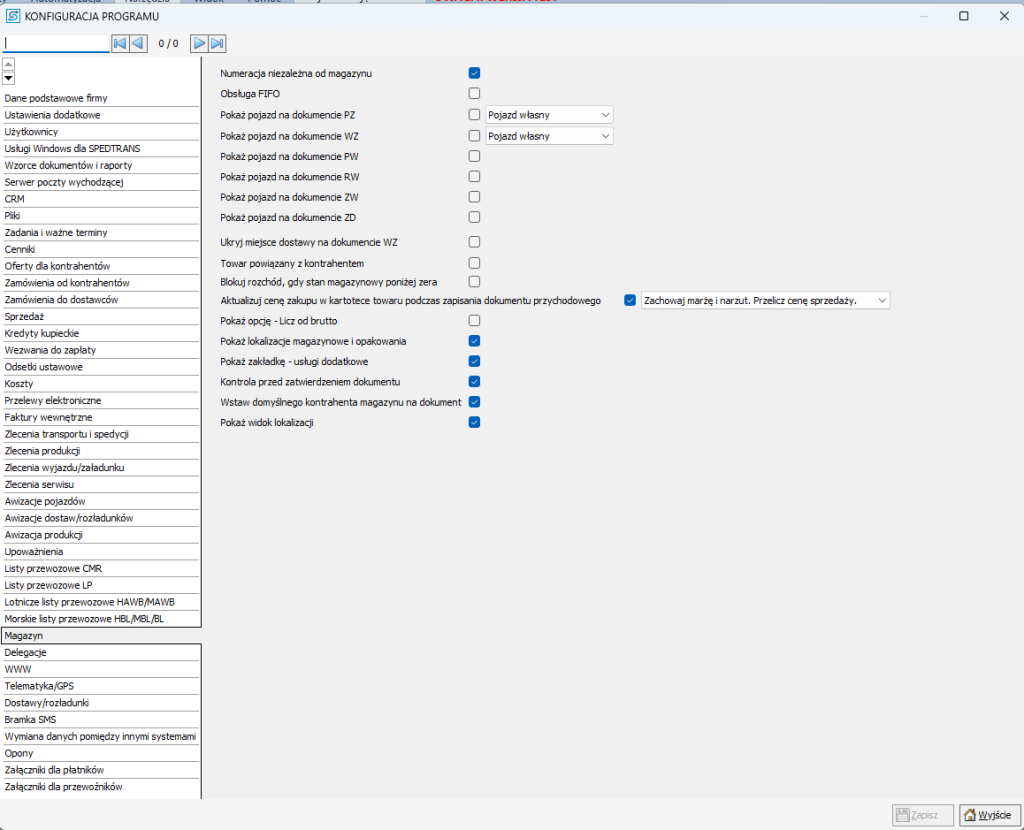Maximize the Konfiguracja programu window
The width and height of the screenshot is (1024, 830).
click(x=963, y=16)
